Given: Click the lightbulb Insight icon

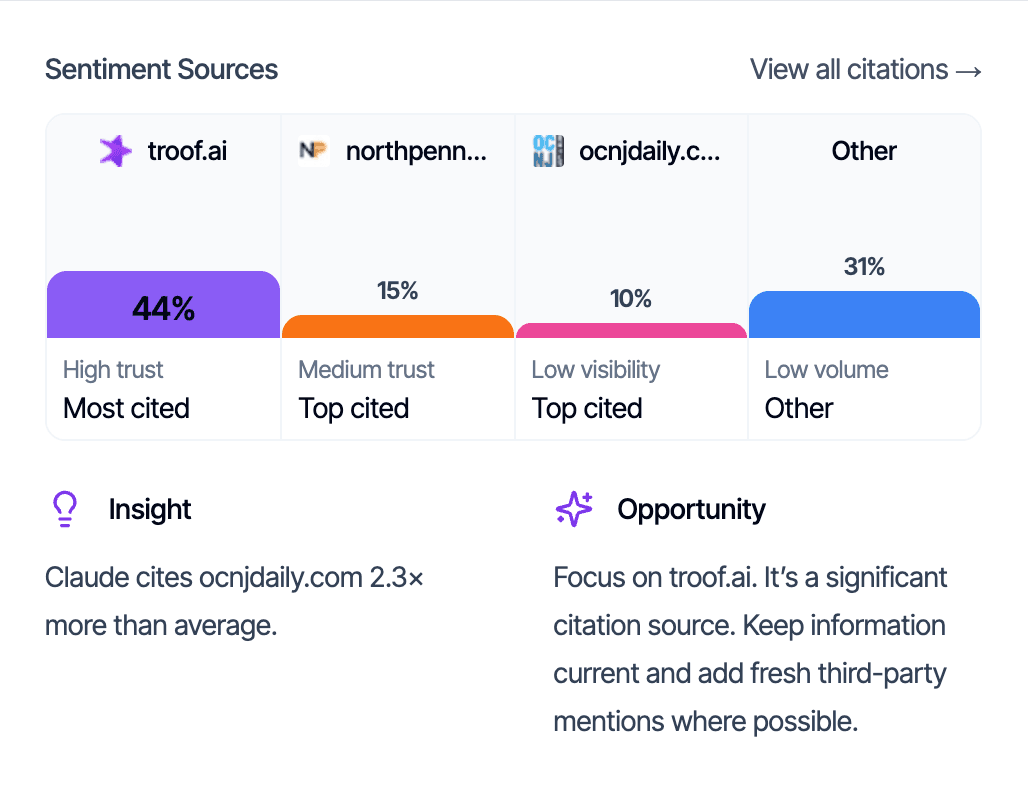Looking at the screenshot, I should [64, 509].
